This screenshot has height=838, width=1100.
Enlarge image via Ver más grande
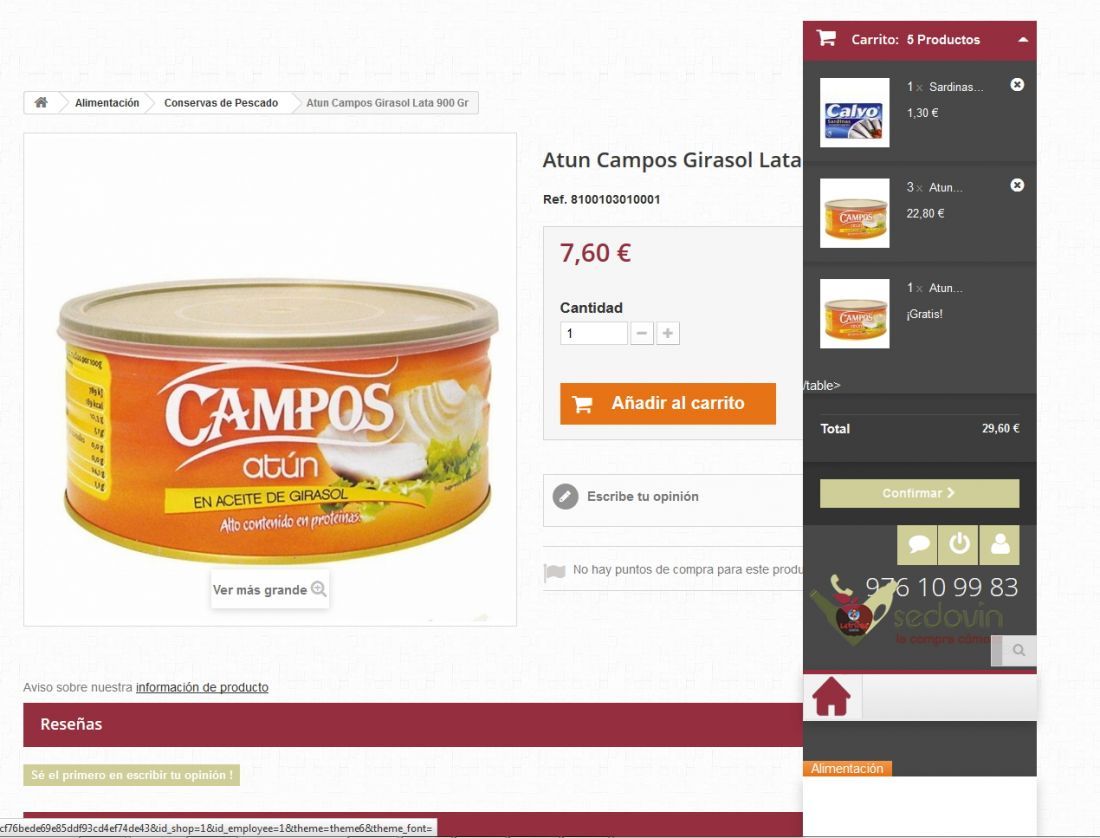click(269, 590)
